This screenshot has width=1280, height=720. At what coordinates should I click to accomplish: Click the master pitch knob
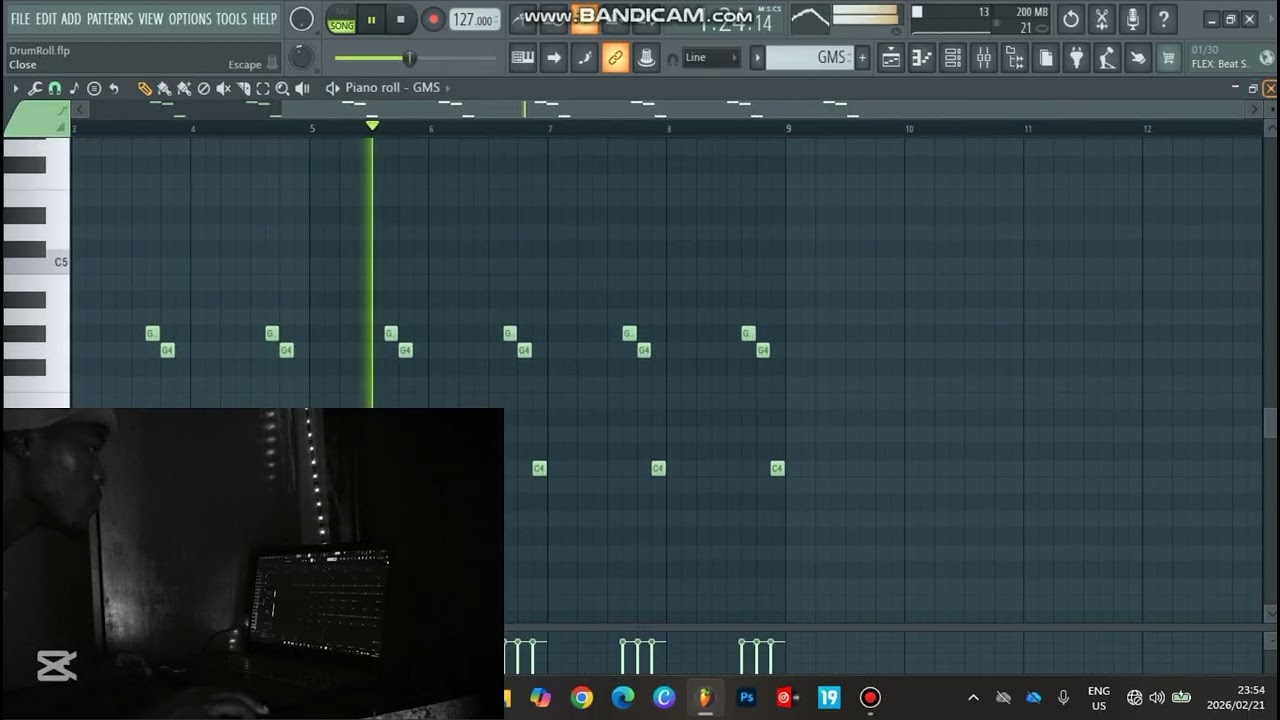301,58
